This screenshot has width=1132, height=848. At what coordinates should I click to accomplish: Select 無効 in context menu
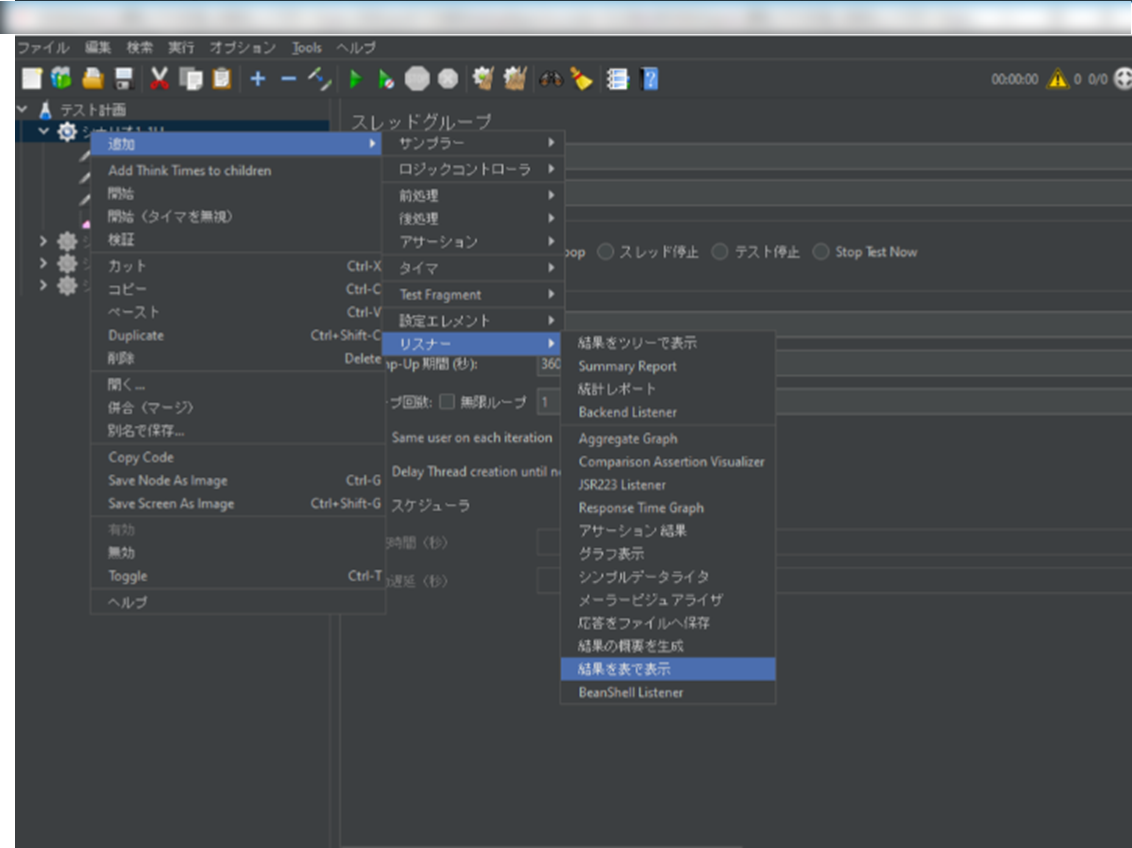pyautogui.click(x=238, y=553)
